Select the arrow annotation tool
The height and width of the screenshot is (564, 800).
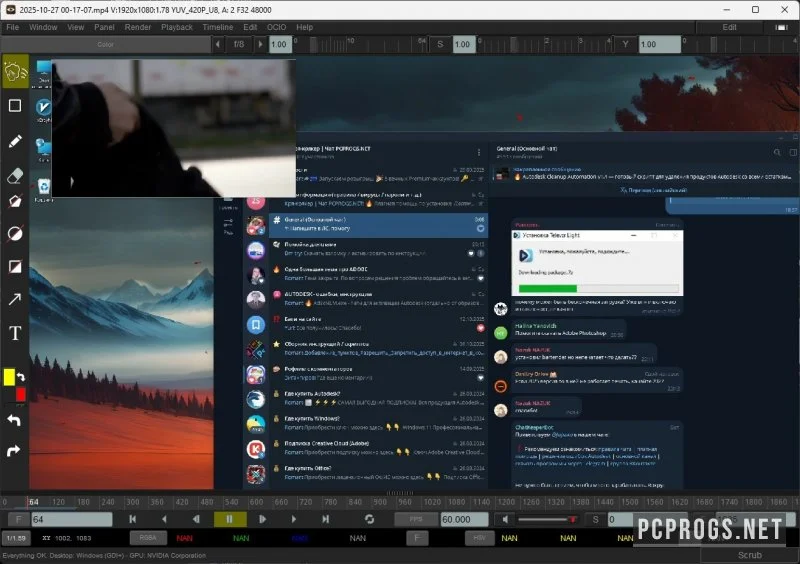point(15,299)
